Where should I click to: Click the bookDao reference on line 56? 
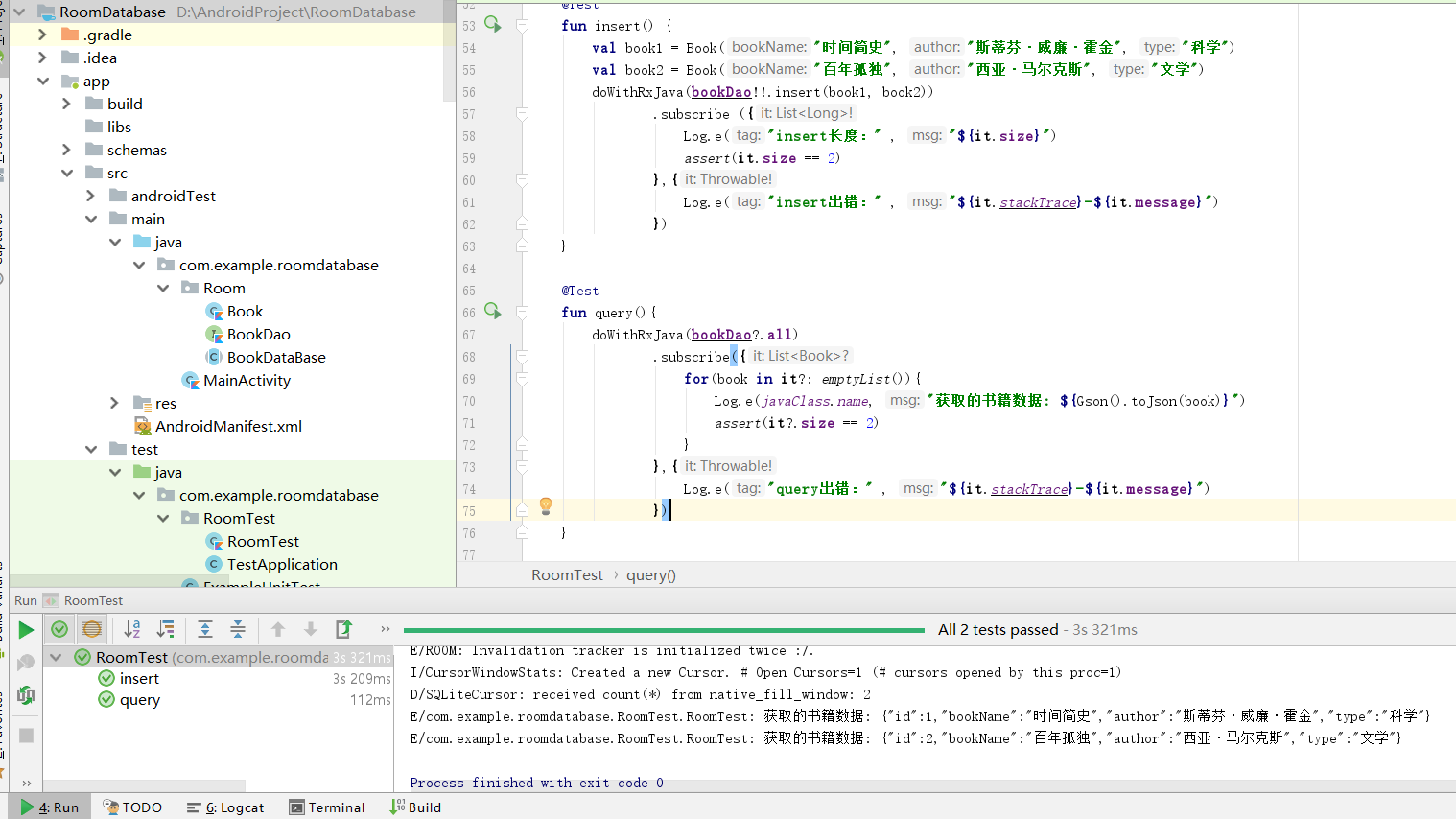coord(721,92)
